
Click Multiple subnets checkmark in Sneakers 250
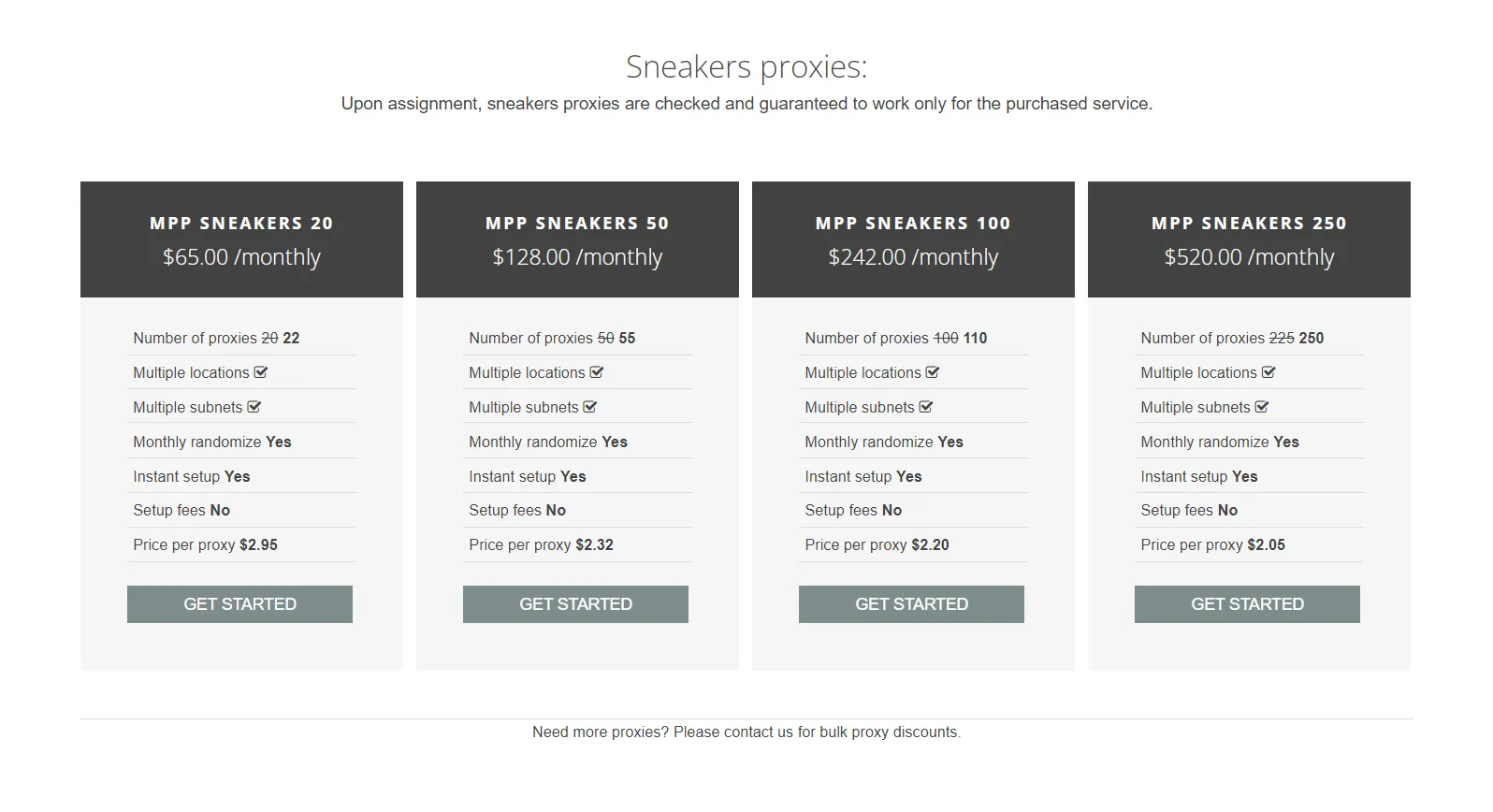click(1262, 407)
